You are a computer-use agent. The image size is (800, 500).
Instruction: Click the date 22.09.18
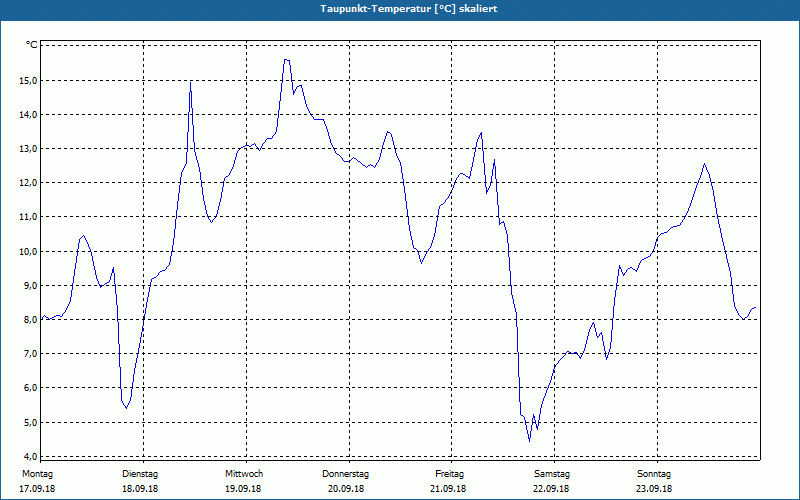551,489
